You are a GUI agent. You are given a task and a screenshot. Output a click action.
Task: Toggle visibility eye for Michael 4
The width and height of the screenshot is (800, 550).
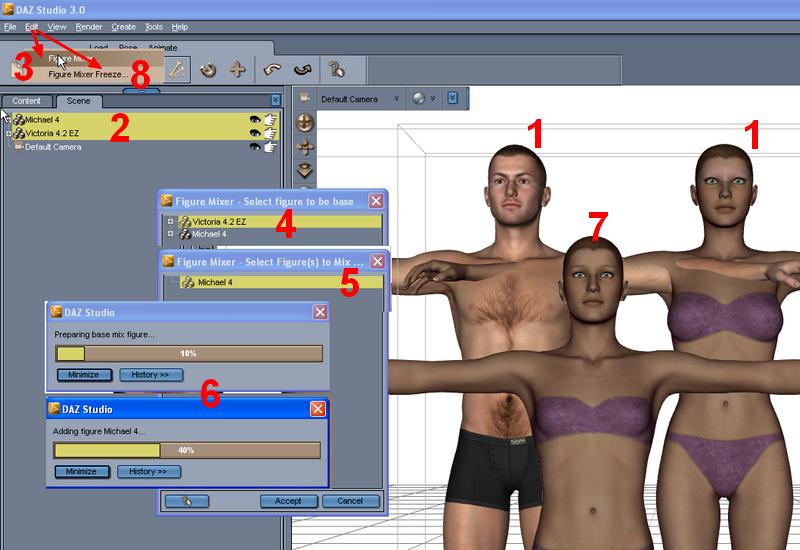pos(255,119)
